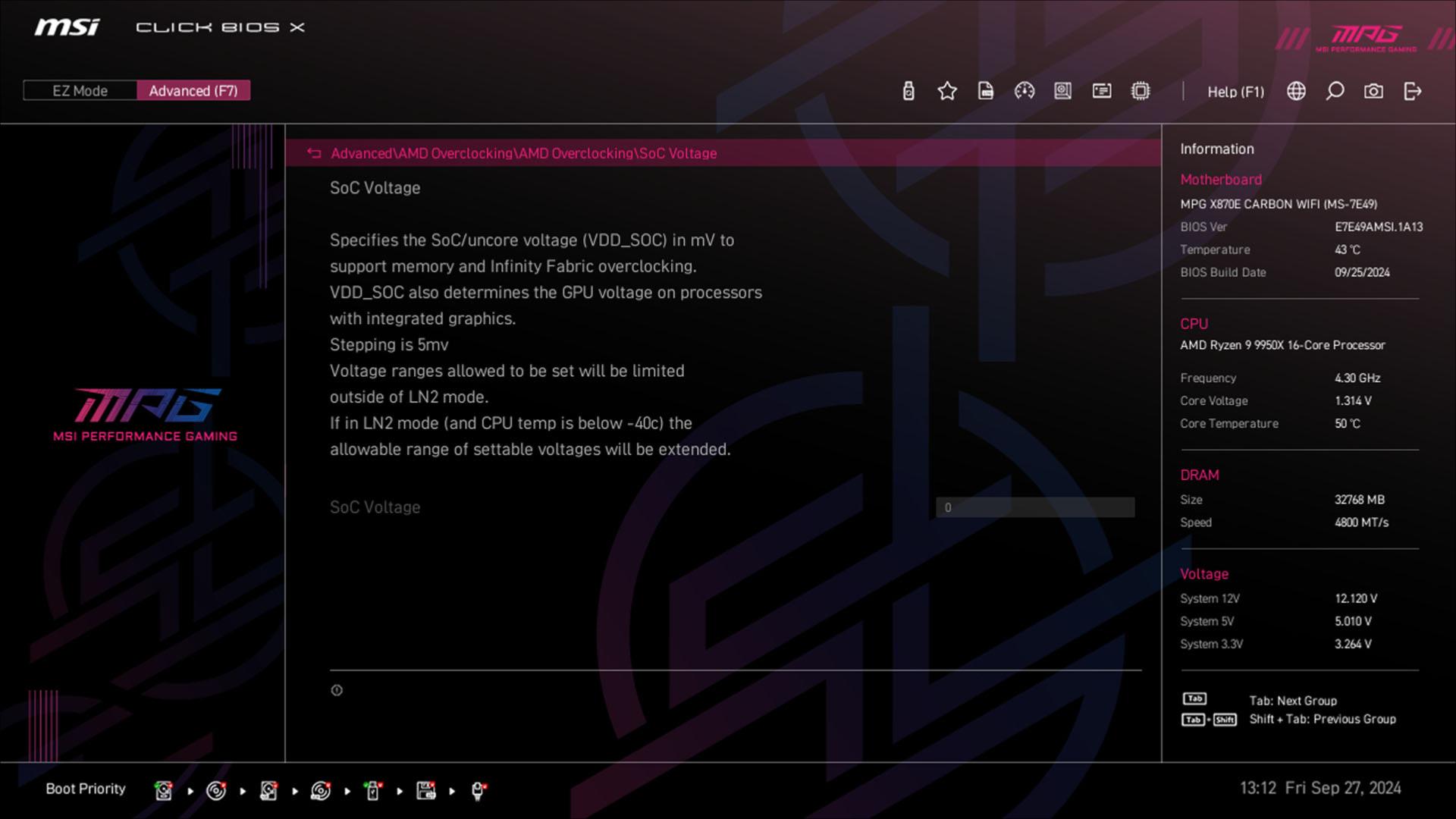Screen dimensions: 1456x819
Task: Click the DRAM heading
Action: [1200, 475]
